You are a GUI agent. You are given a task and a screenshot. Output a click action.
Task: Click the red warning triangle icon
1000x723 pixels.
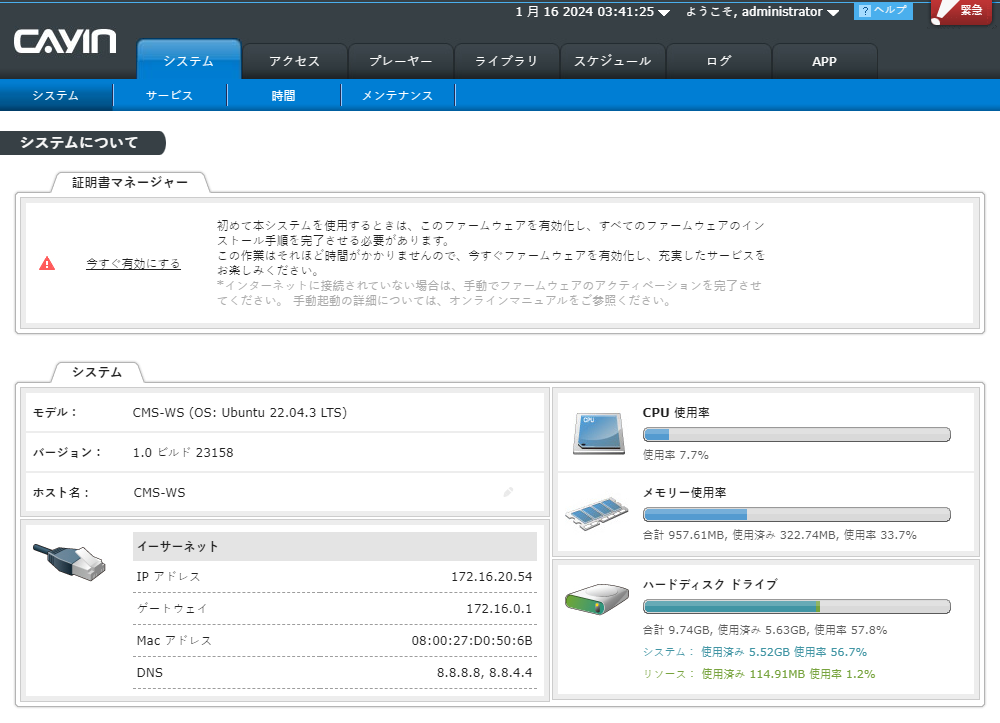pos(47,263)
